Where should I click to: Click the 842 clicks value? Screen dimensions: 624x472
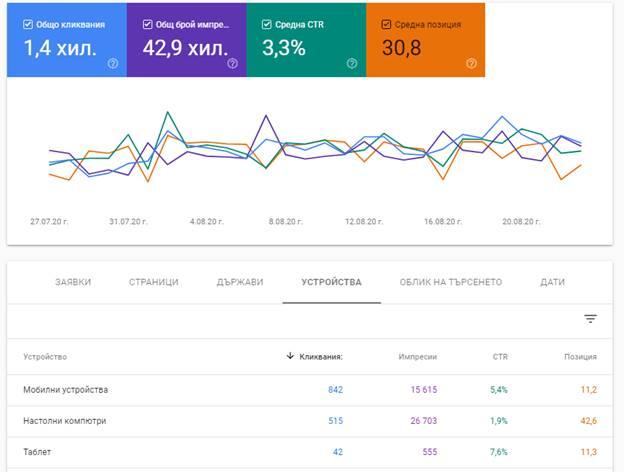click(335, 390)
